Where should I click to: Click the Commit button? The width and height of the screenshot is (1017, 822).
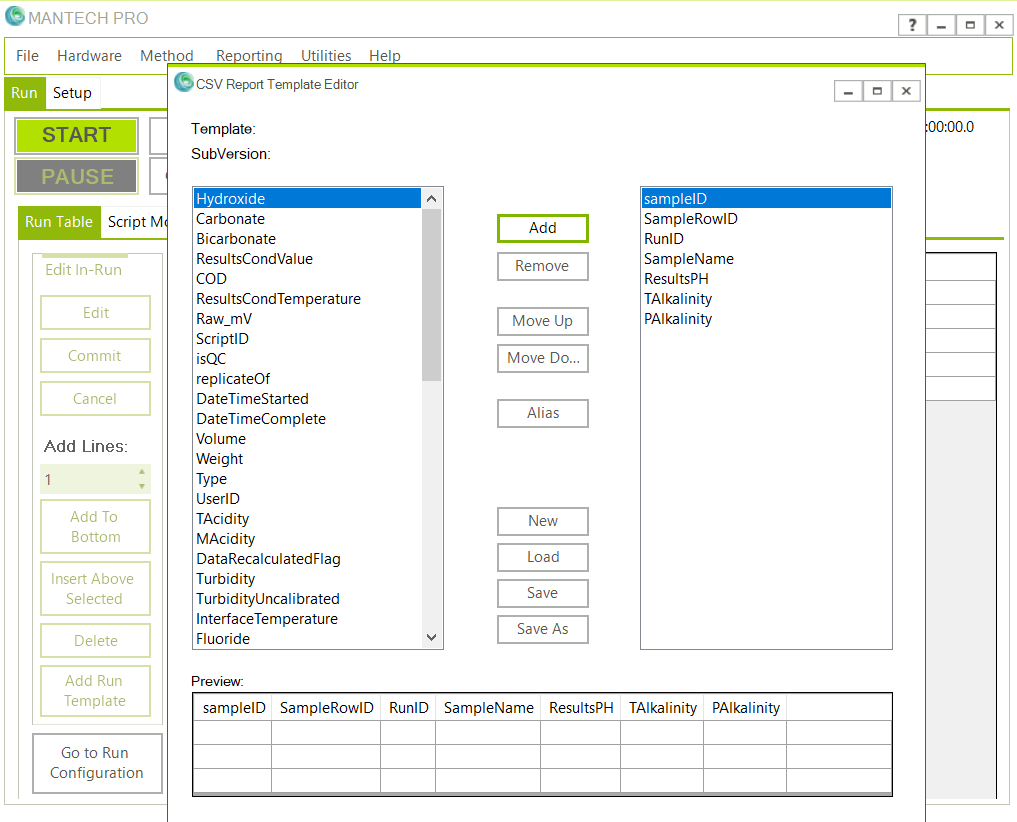pos(95,356)
